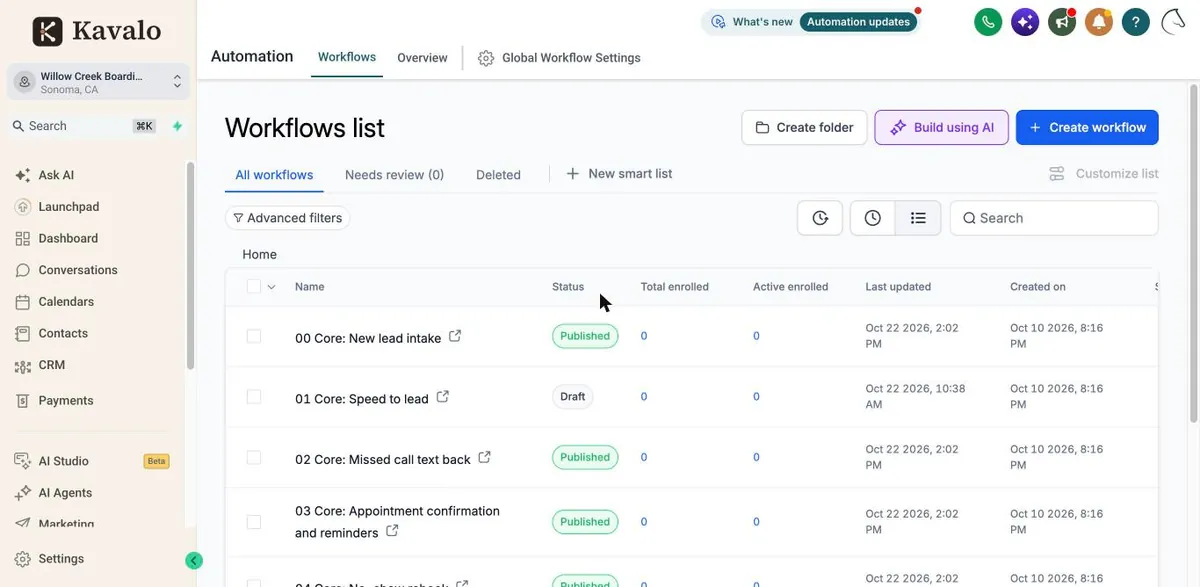Screen dimensions: 1200x587
Task: Open 00 Core: New lead intake external link icon
Action: [x=455, y=337]
